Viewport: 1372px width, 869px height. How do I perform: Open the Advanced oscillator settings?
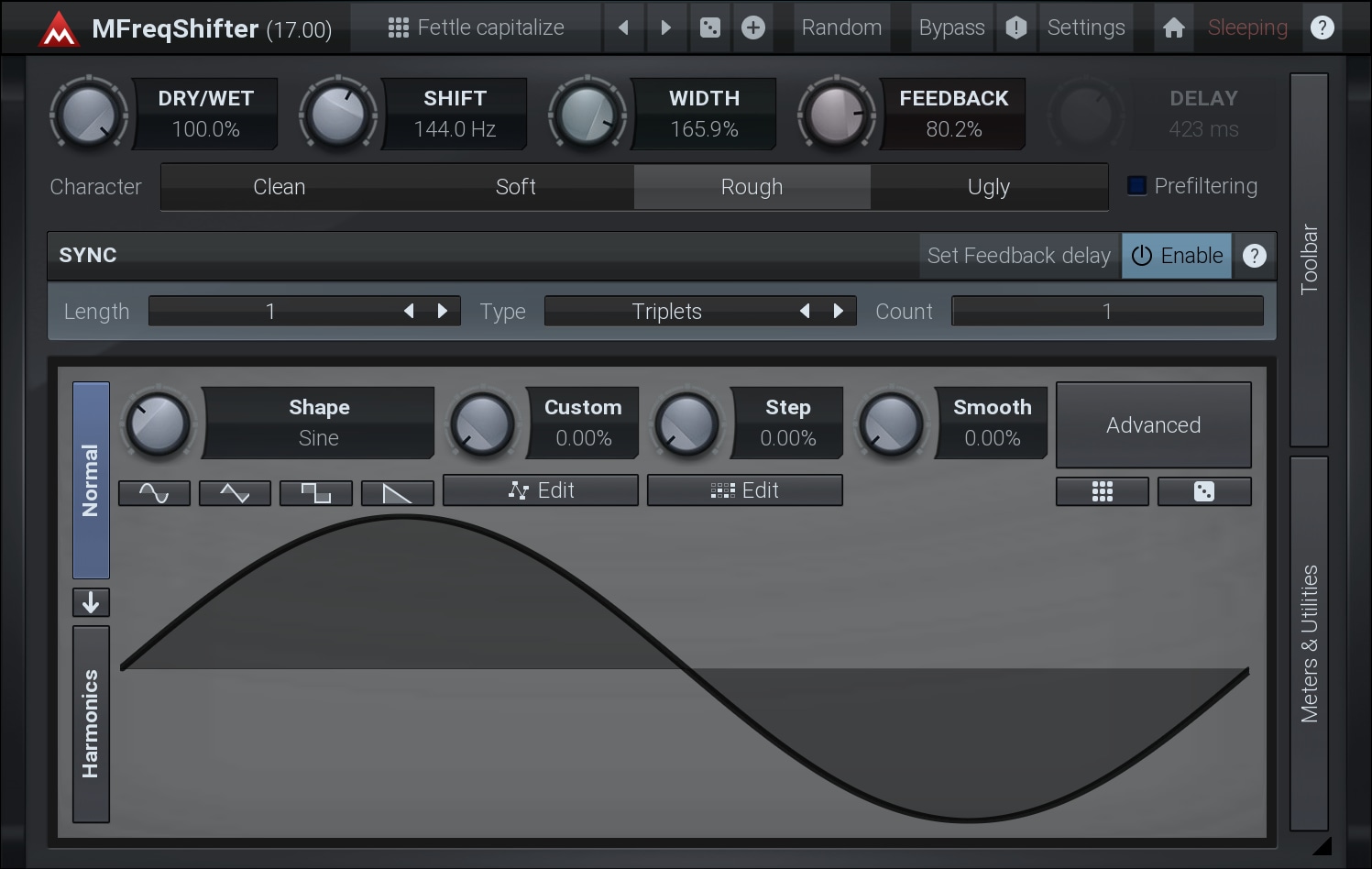coord(1153,425)
